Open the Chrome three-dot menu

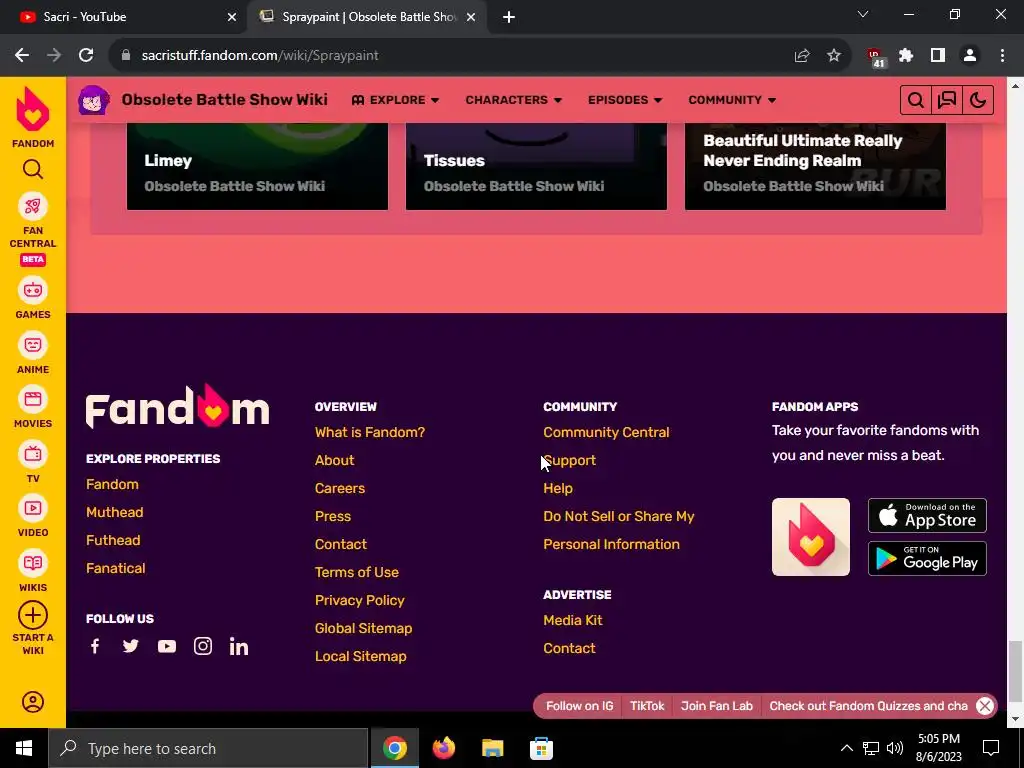click(x=1002, y=56)
